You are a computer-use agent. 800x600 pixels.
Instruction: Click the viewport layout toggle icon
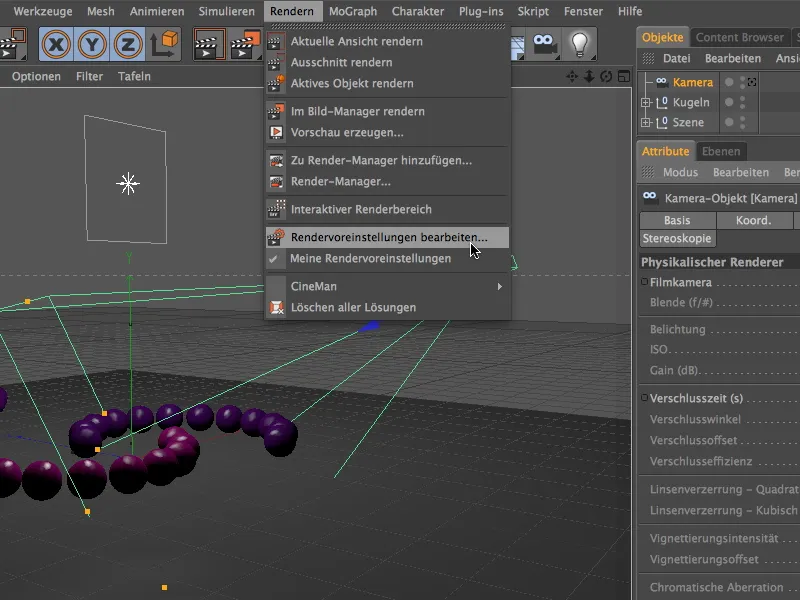[623, 77]
